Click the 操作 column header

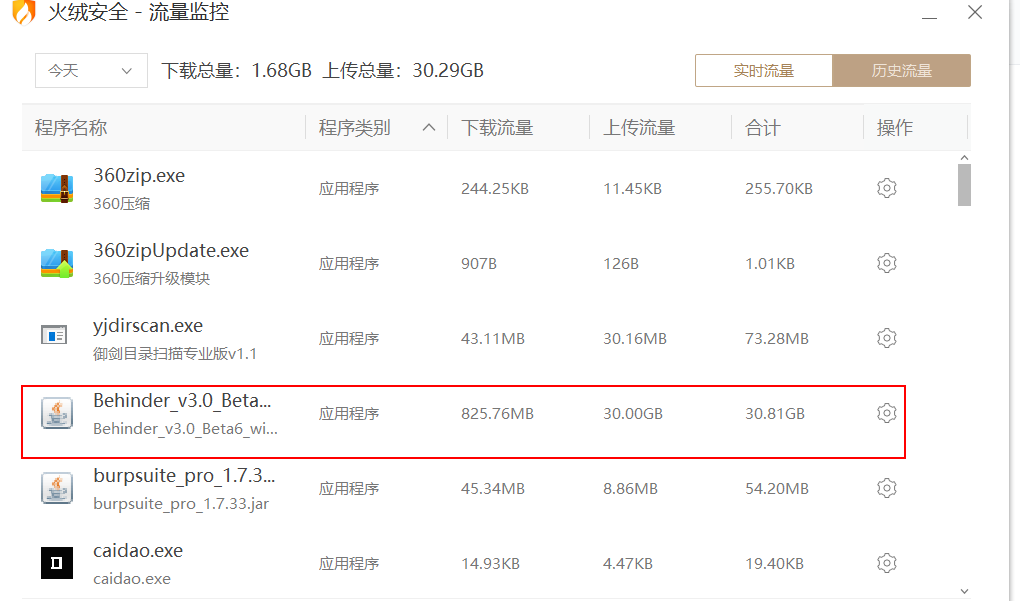(x=894, y=127)
